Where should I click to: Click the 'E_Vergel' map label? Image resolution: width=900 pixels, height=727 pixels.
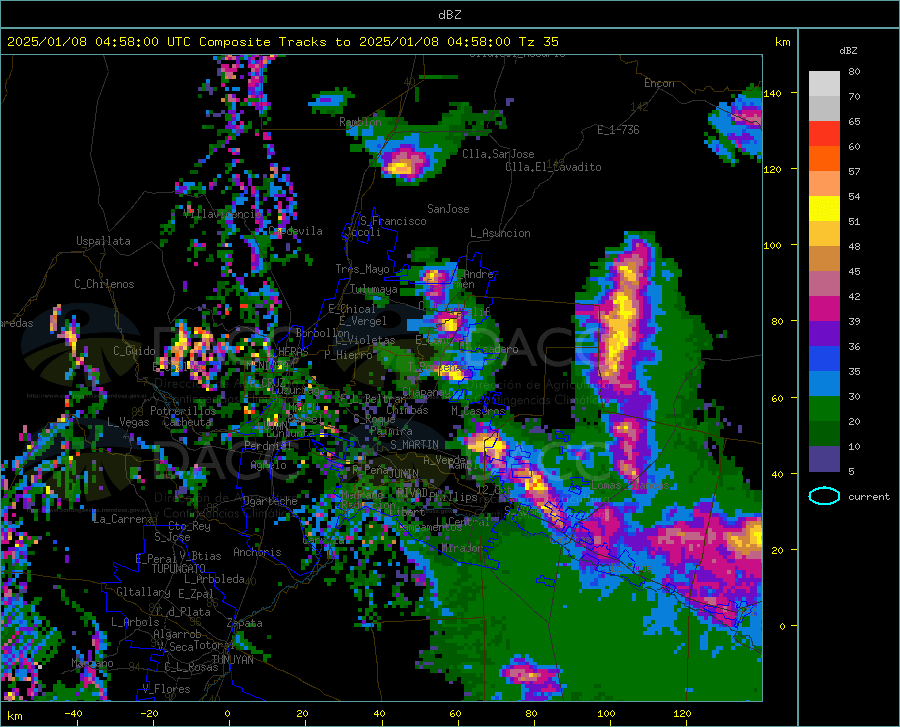tap(363, 321)
